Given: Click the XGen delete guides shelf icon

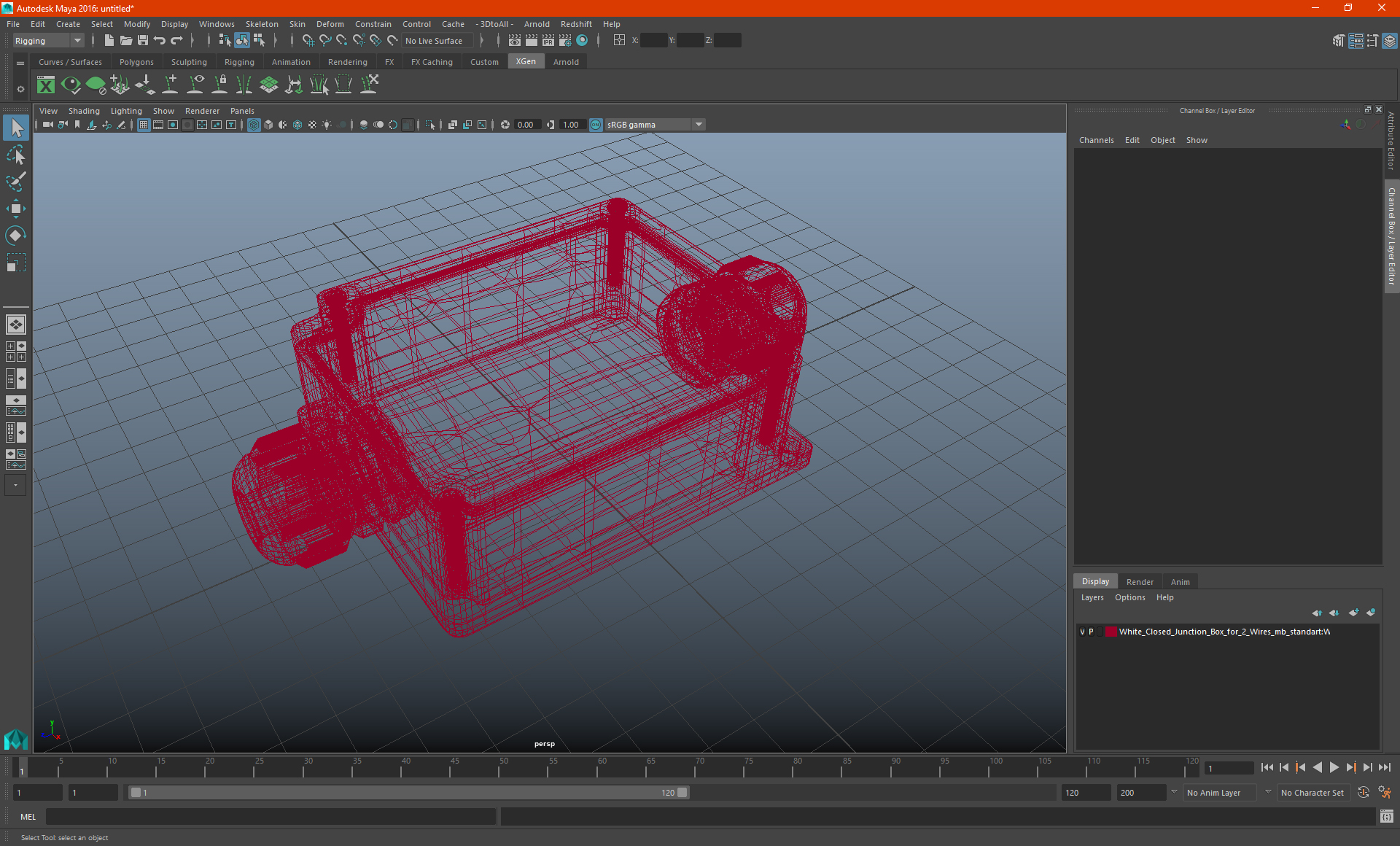Looking at the screenshot, I should click(x=369, y=85).
